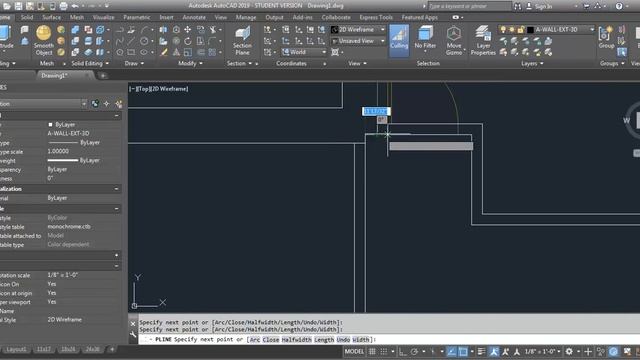Viewport: 640px width, 360px height.
Task: Toggle polar tracking in status bar
Action: (x=414, y=351)
